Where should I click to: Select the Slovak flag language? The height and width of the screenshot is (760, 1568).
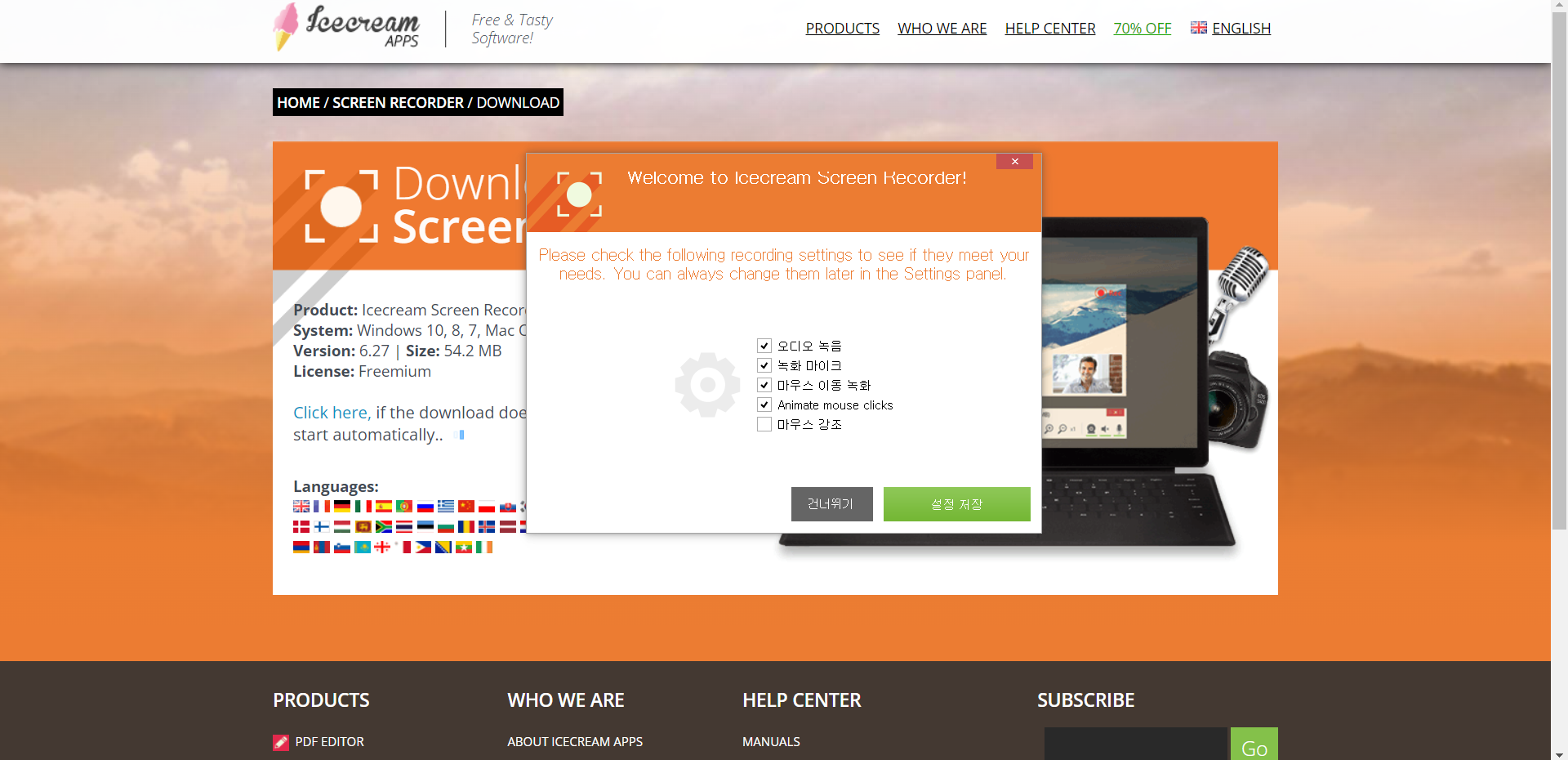(x=508, y=506)
